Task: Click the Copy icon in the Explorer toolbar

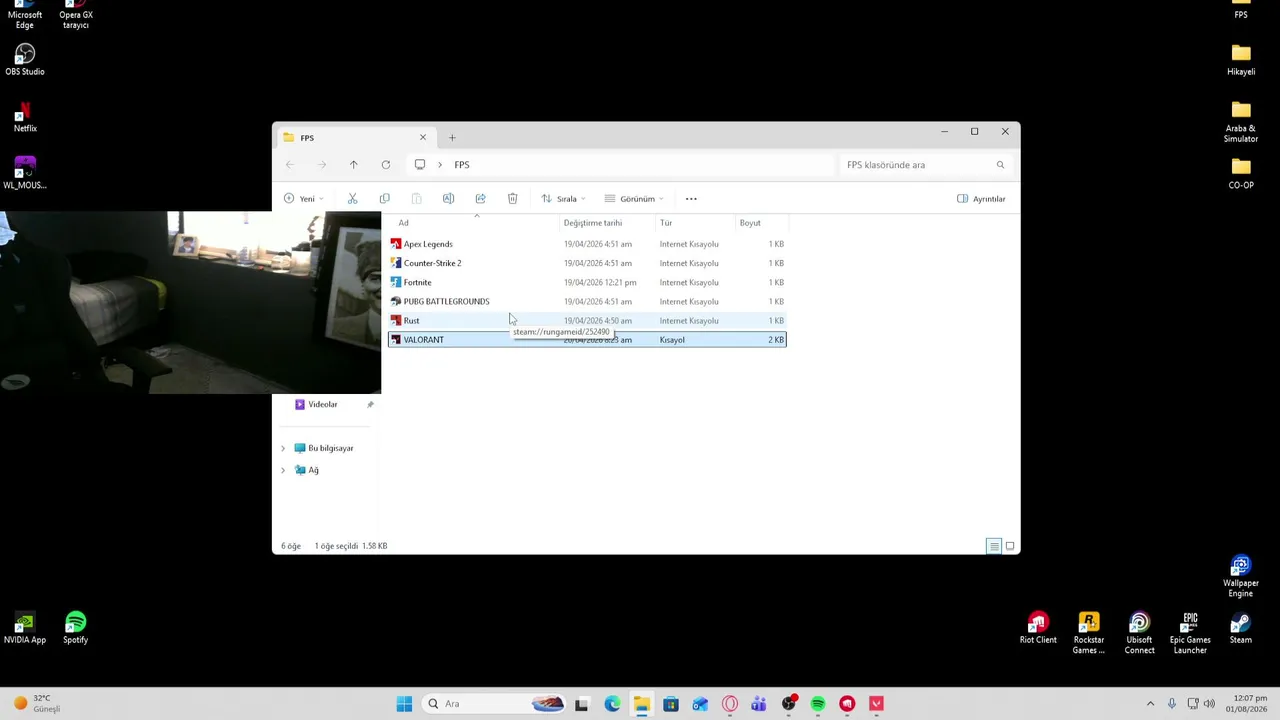Action: 384,199
